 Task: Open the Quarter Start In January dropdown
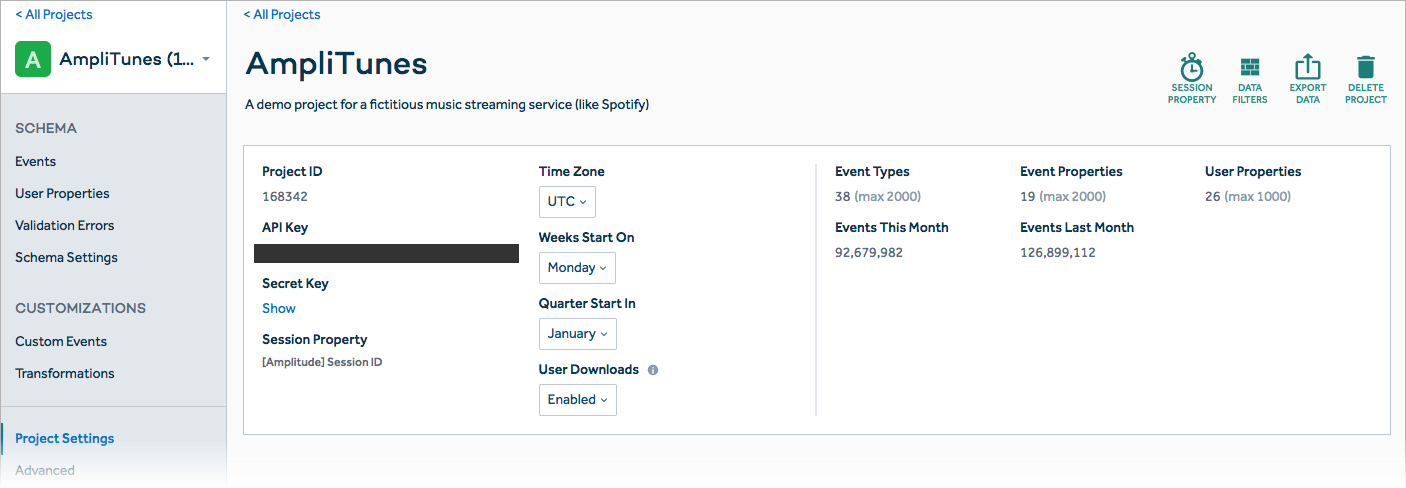578,334
